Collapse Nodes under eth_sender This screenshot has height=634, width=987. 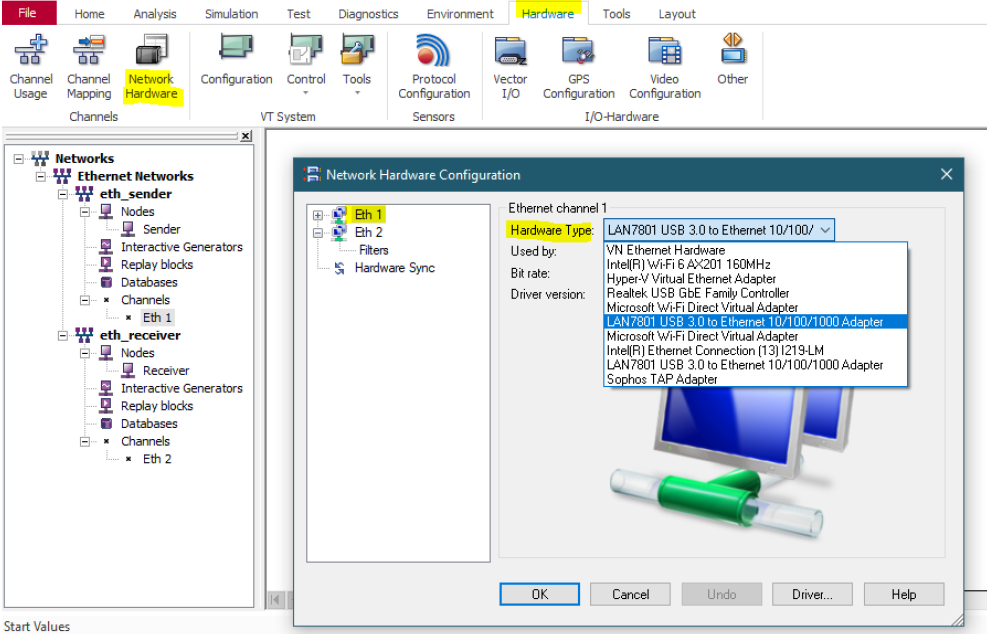[84, 212]
